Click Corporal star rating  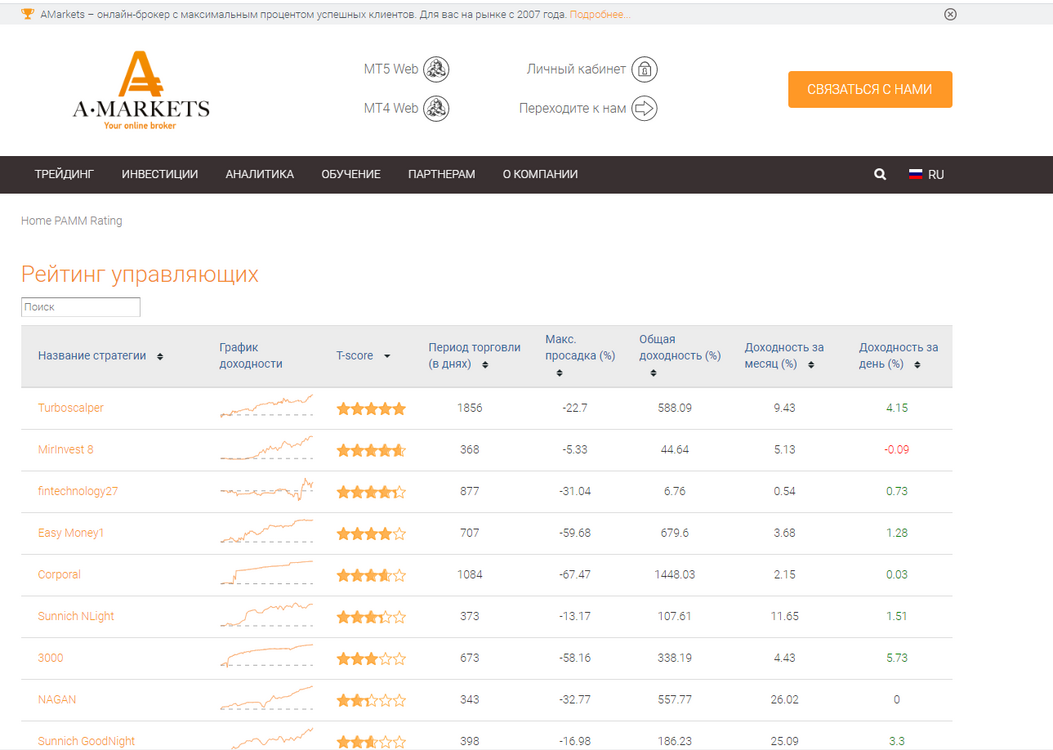click(x=371, y=575)
